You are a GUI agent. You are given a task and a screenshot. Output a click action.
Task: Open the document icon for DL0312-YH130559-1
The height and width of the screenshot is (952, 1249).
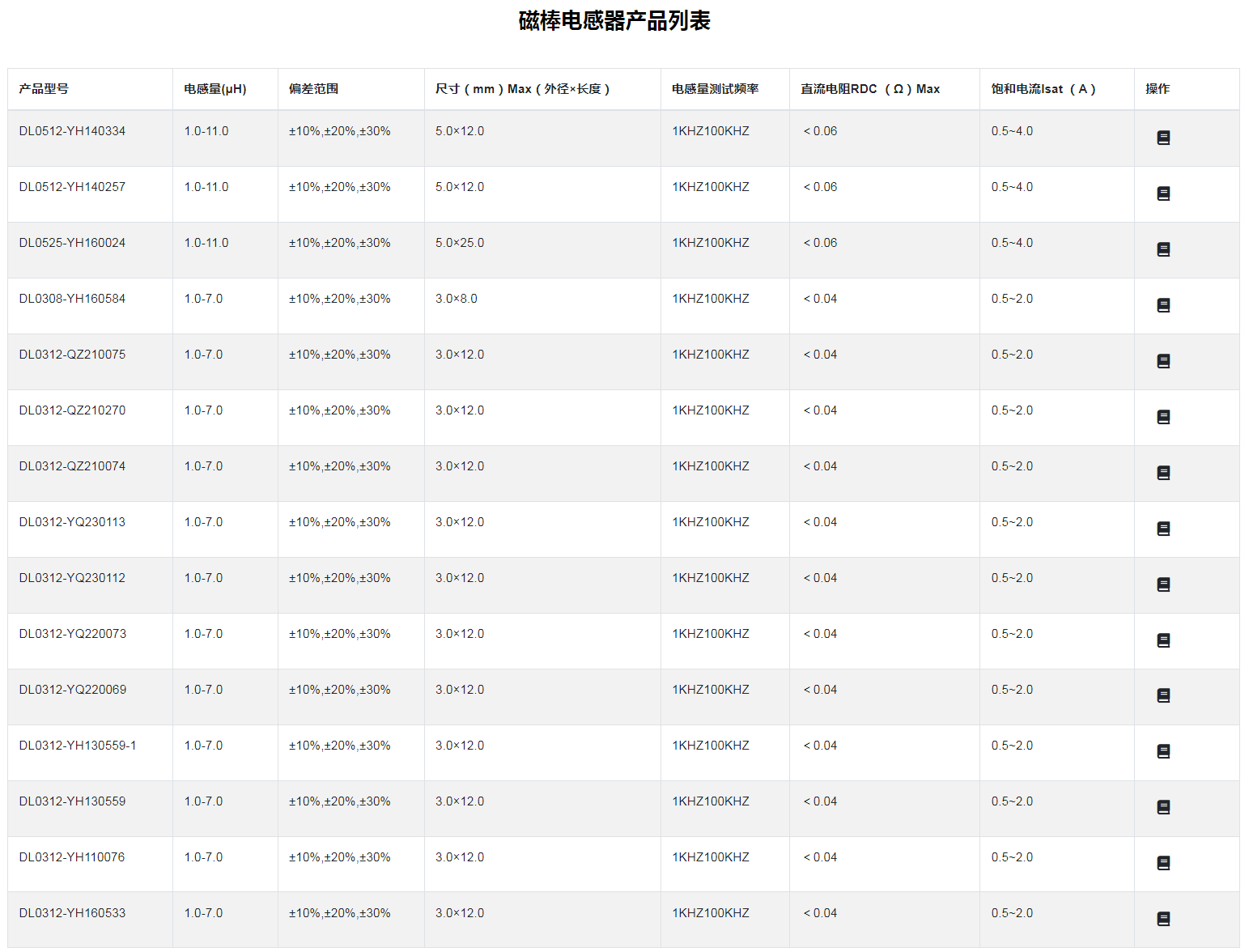(1163, 751)
